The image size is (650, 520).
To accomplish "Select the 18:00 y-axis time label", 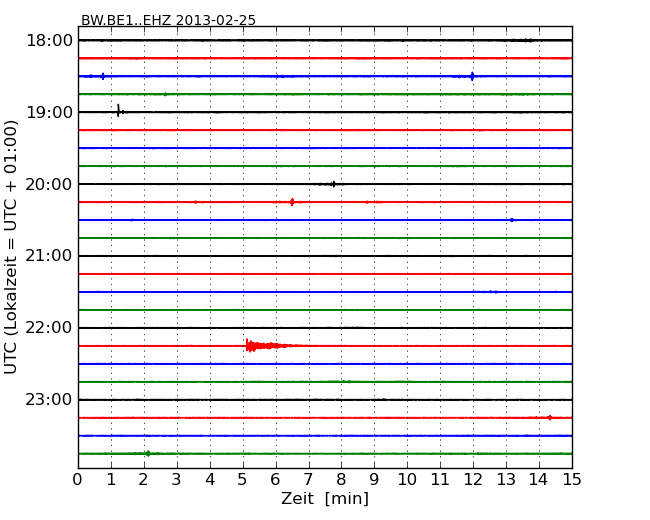I will 49,41.
